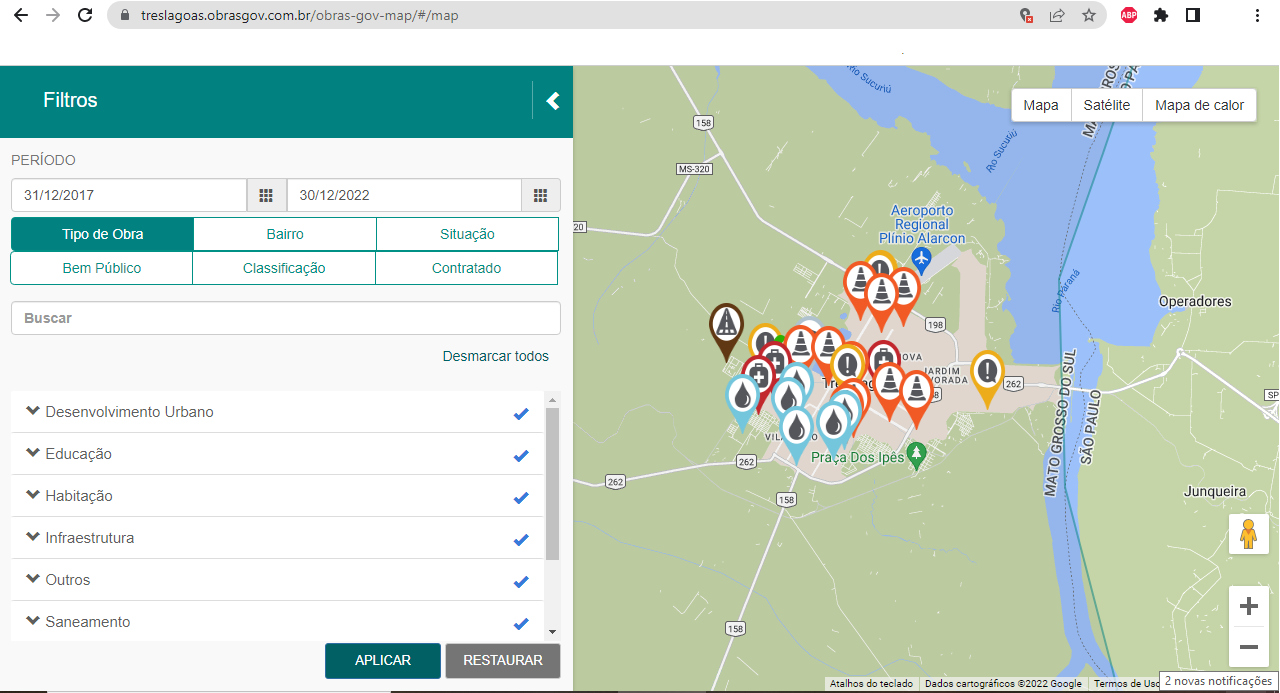Switch to the Satélite map view
The height and width of the screenshot is (693, 1280).
coord(1106,104)
